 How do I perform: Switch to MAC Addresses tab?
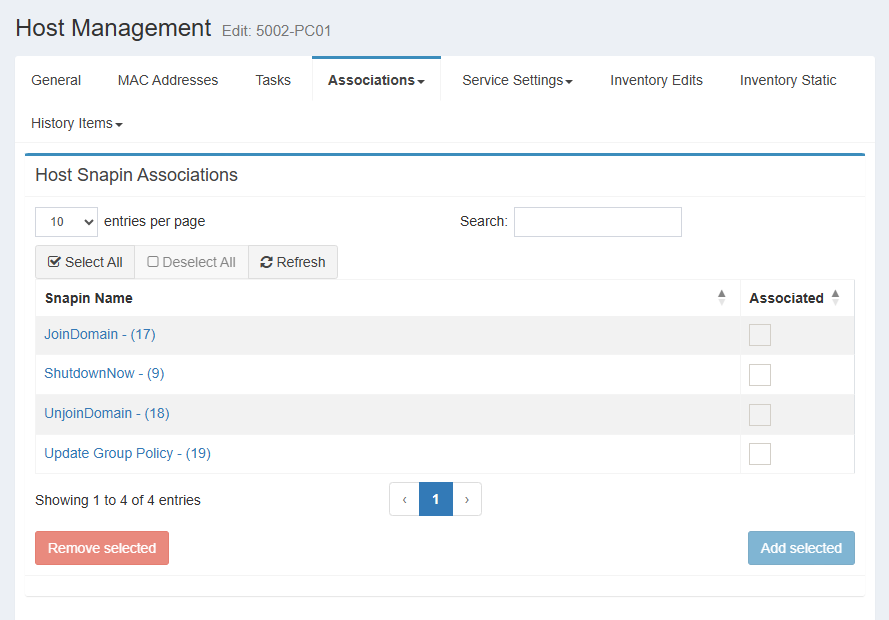tap(168, 80)
